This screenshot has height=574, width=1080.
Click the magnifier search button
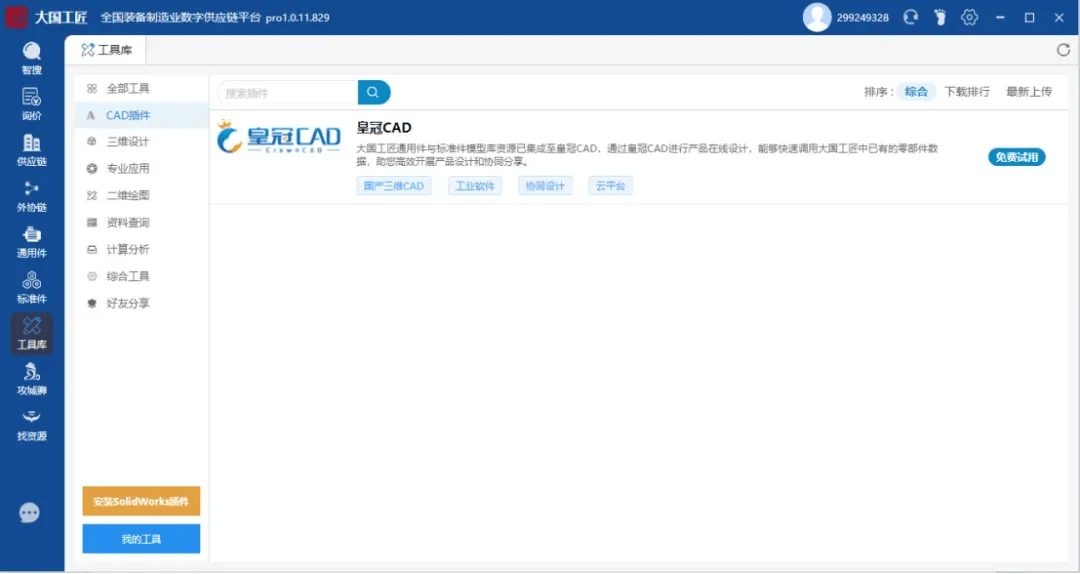[373, 92]
